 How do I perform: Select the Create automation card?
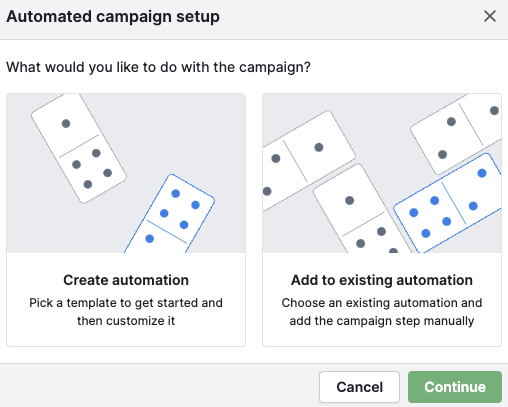126,220
